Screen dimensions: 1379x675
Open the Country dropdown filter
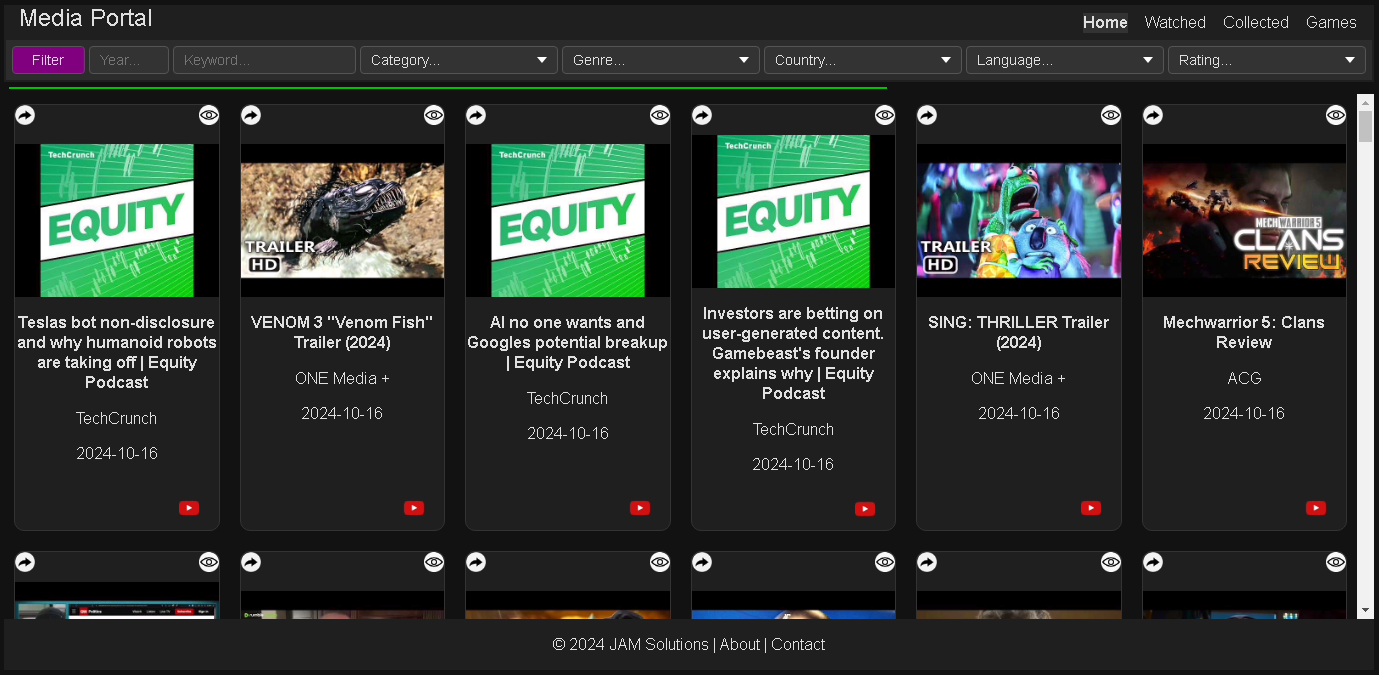(863, 60)
